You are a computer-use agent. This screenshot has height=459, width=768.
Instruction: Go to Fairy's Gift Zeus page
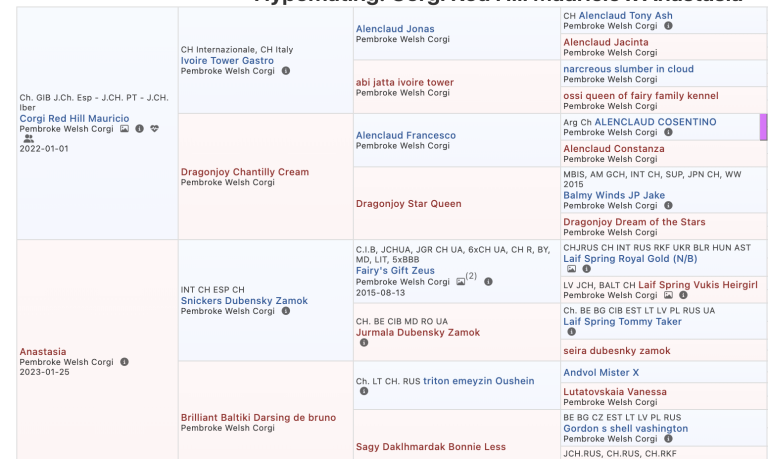pos(395,270)
